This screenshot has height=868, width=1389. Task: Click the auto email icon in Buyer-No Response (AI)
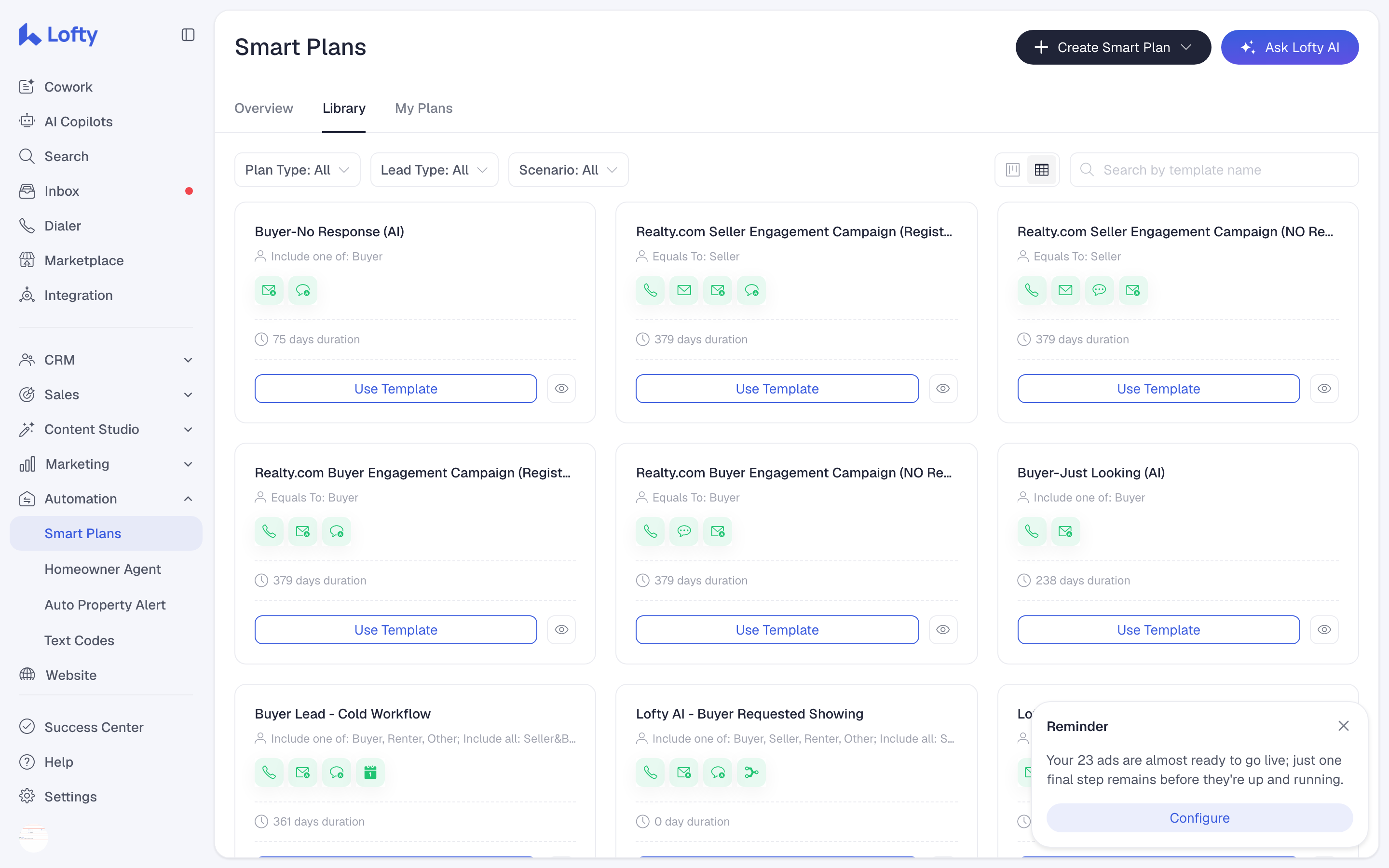(269, 290)
